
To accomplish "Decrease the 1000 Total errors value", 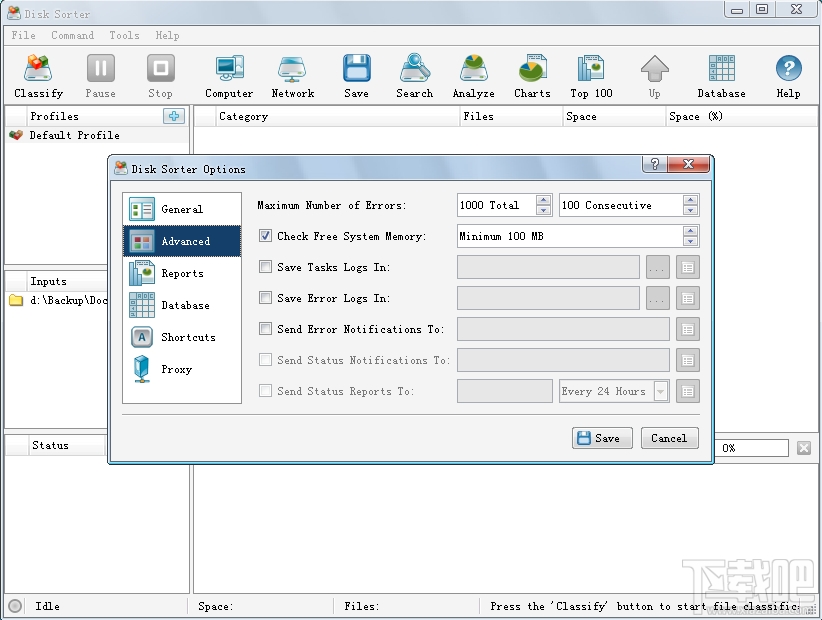I will [x=544, y=210].
